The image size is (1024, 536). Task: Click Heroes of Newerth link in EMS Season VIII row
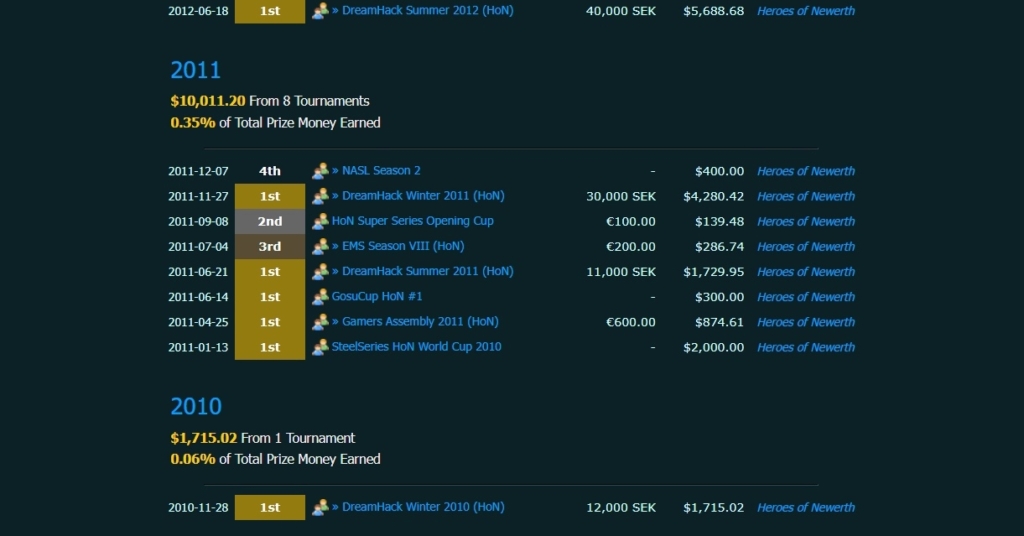click(x=806, y=247)
